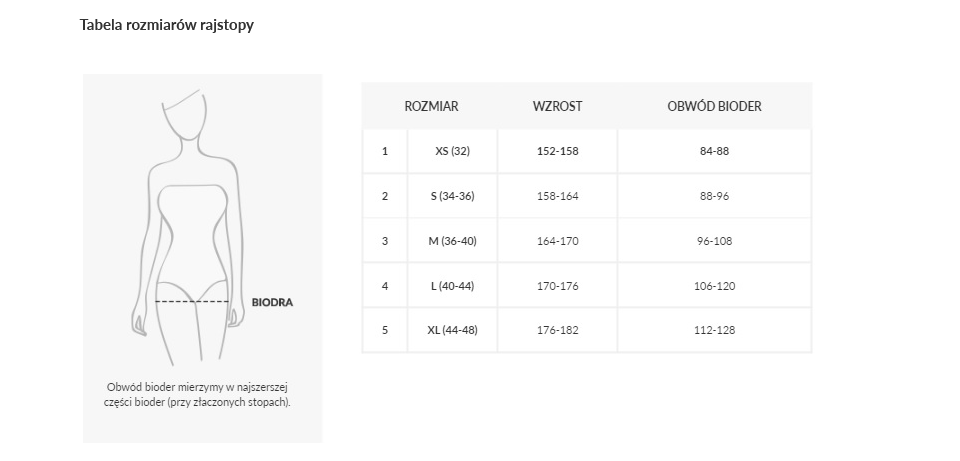Click row number 3 in the size table
This screenshot has width=960, height=461.
coord(385,241)
